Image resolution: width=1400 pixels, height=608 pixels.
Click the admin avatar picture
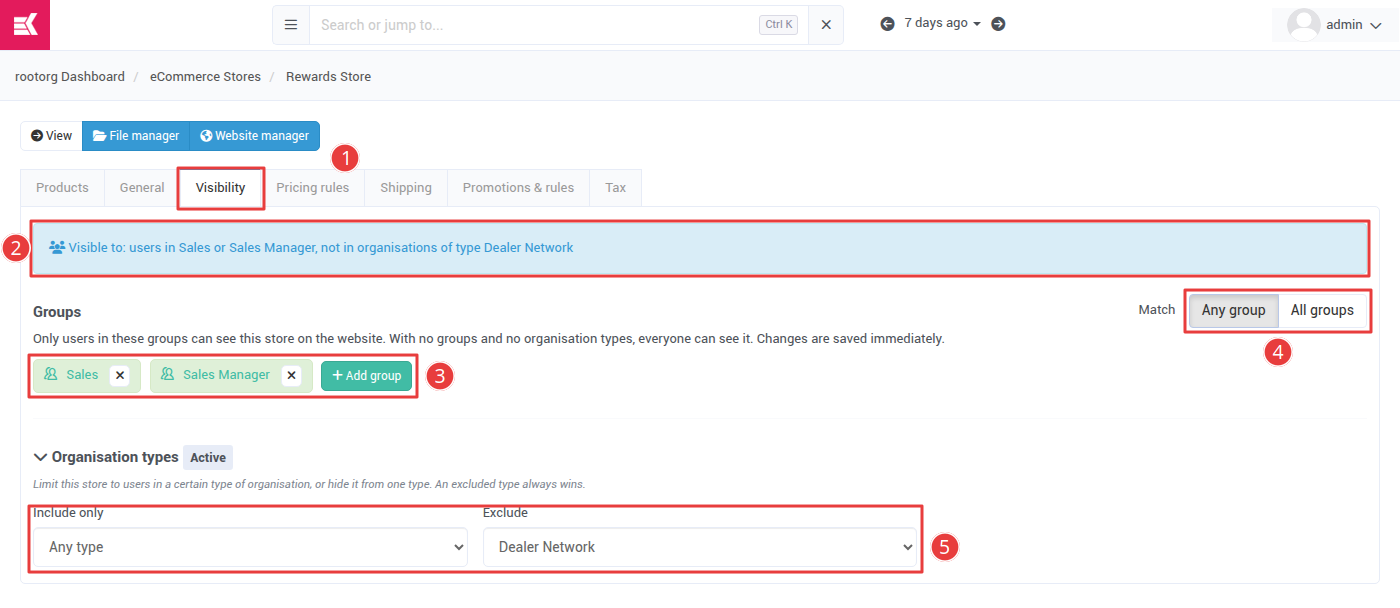coord(1303,25)
